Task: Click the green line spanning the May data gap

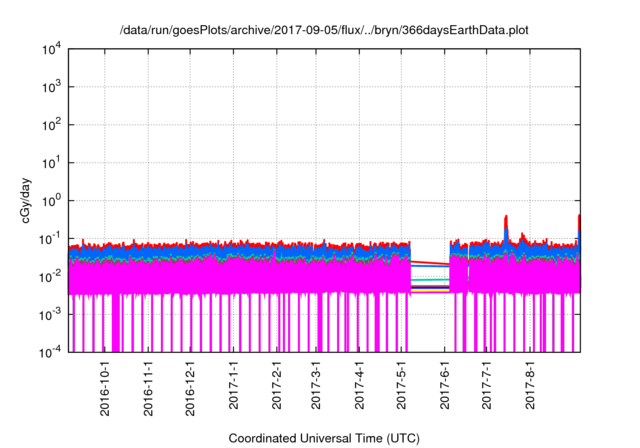Action: [430, 279]
